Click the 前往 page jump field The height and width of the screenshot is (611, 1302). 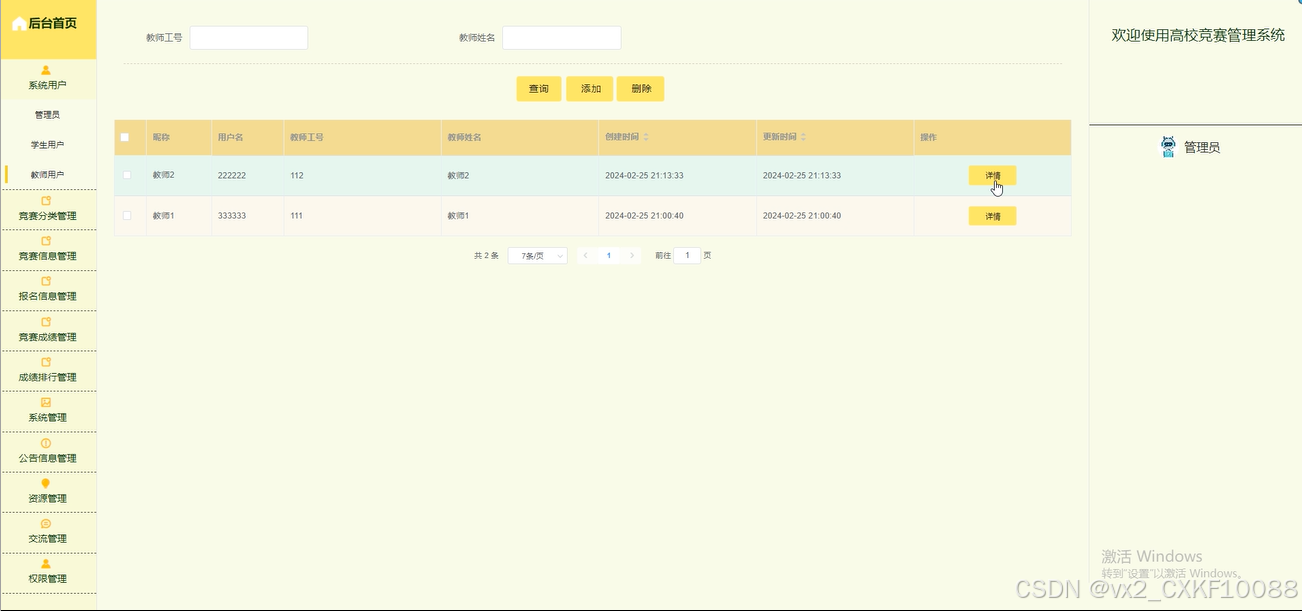[687, 256]
